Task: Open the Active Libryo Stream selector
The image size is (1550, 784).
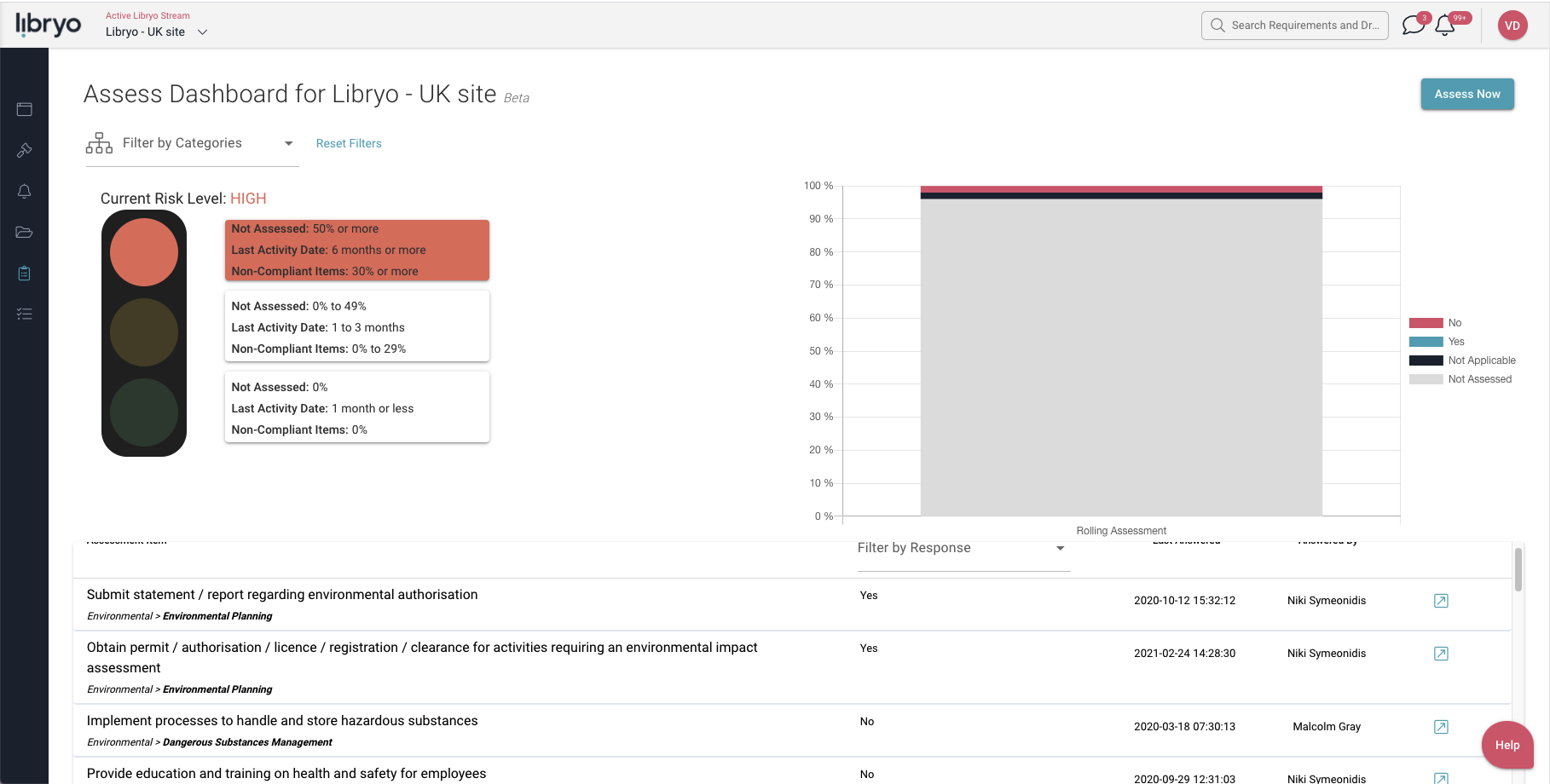Action: pos(157,32)
